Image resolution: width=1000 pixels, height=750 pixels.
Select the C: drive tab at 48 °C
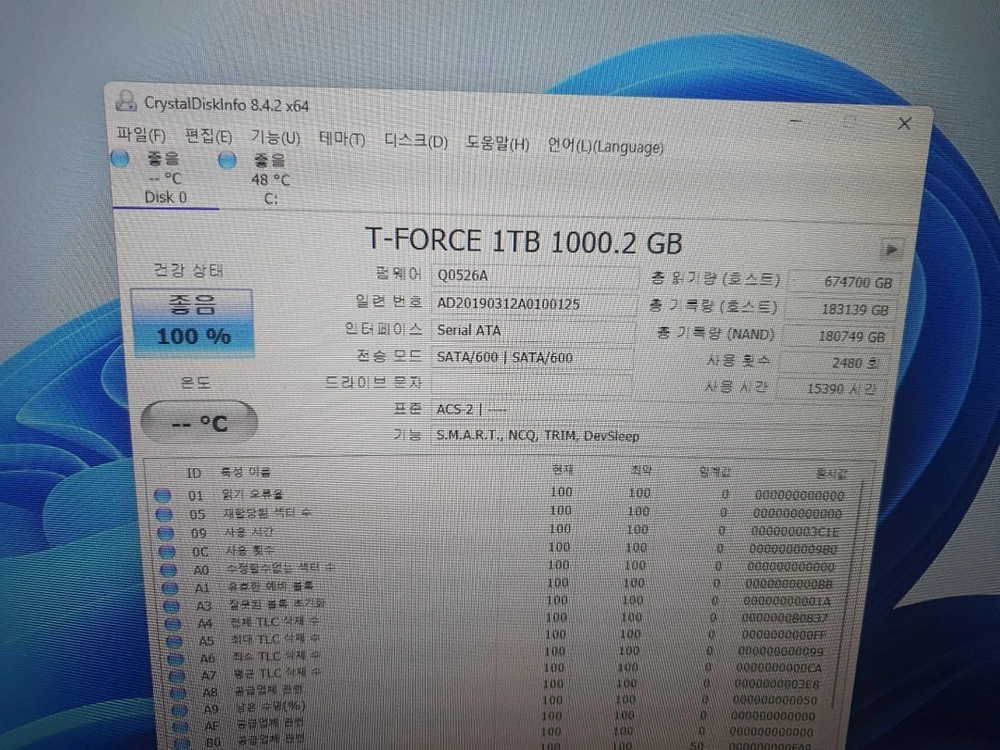[271, 179]
